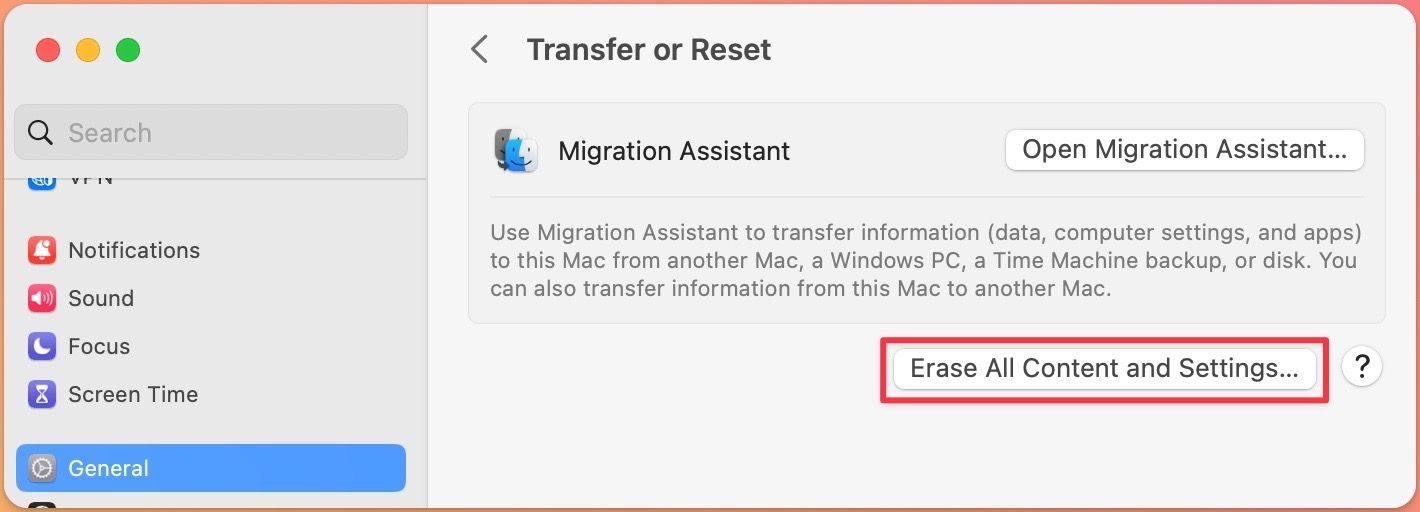Choose the Screen Time text label

(x=133, y=394)
